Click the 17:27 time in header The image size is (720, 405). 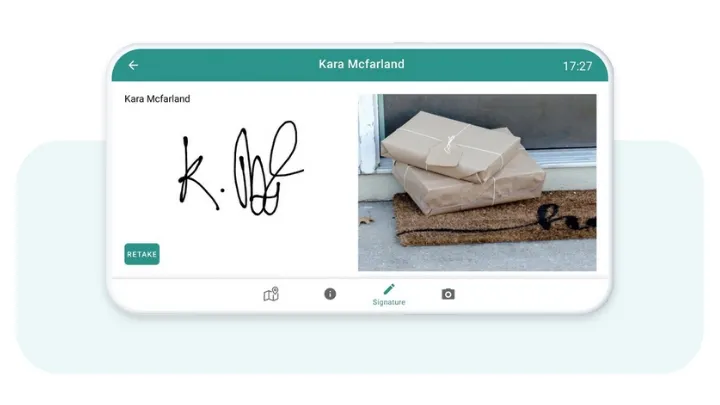(577, 66)
